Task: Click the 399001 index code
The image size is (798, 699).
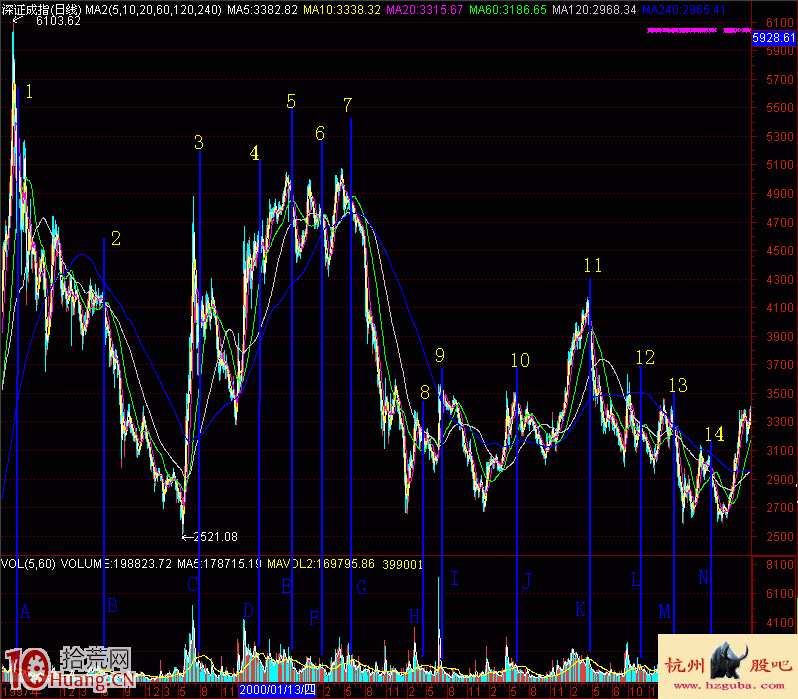Action: [x=403, y=564]
